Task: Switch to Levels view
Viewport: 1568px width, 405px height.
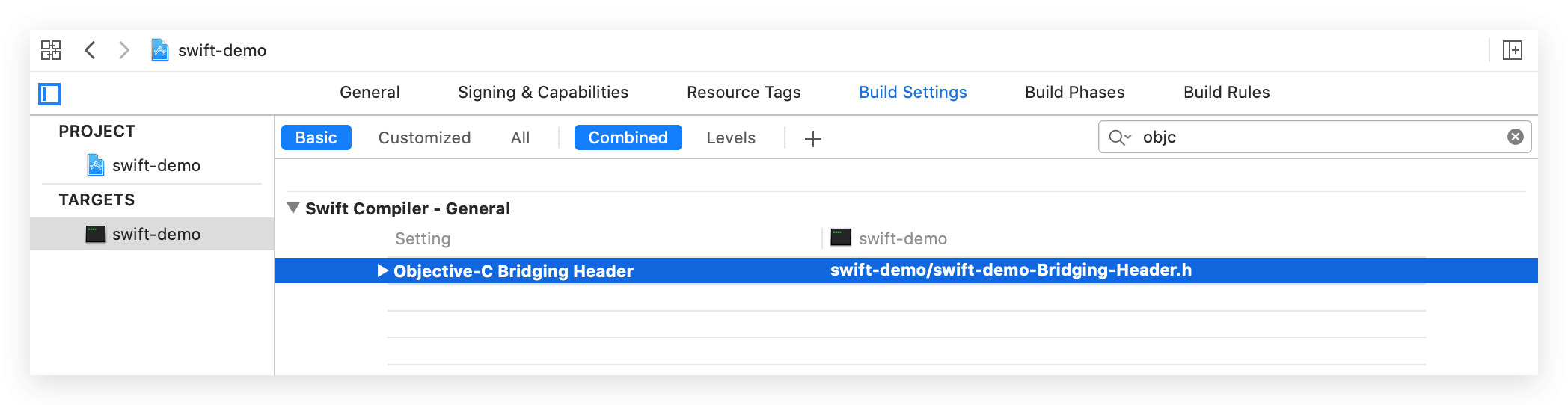Action: (731, 137)
